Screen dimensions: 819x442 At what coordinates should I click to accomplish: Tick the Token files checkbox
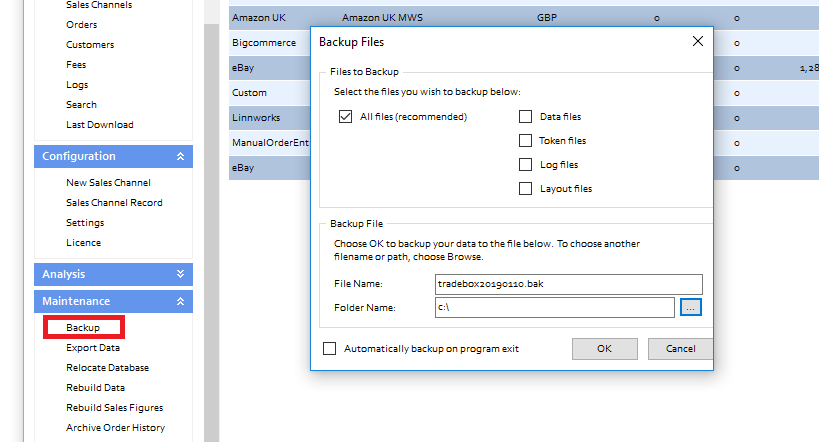coord(525,141)
